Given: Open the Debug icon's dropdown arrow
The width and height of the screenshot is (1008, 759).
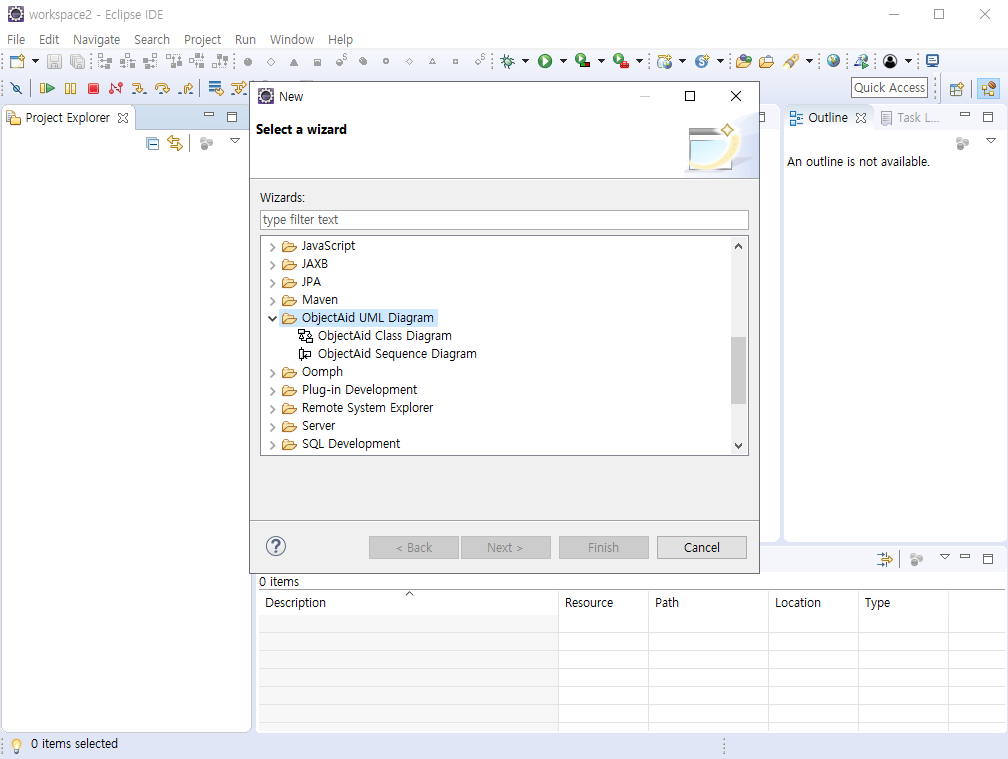Looking at the screenshot, I should click(525, 61).
